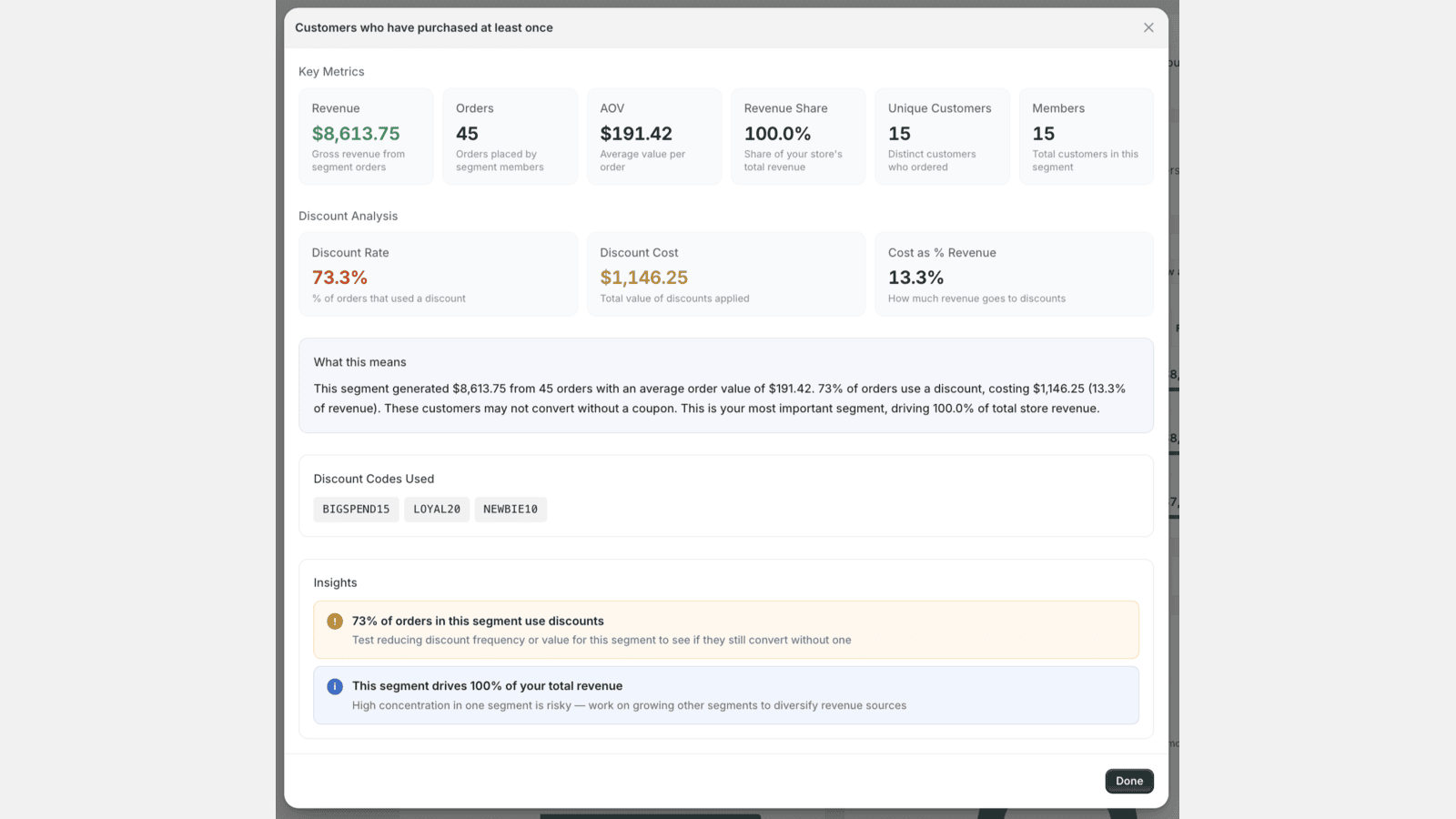Select the Insights section header
Image resolution: width=1456 pixels, height=819 pixels.
335,582
